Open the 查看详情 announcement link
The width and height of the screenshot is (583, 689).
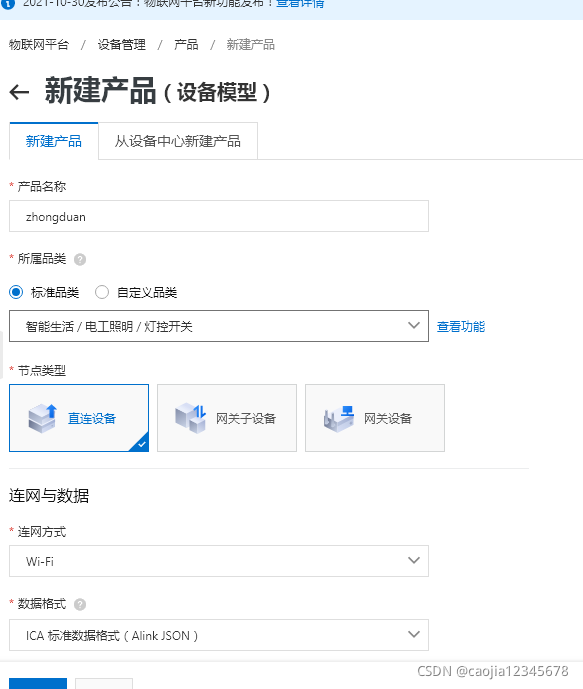click(x=300, y=4)
